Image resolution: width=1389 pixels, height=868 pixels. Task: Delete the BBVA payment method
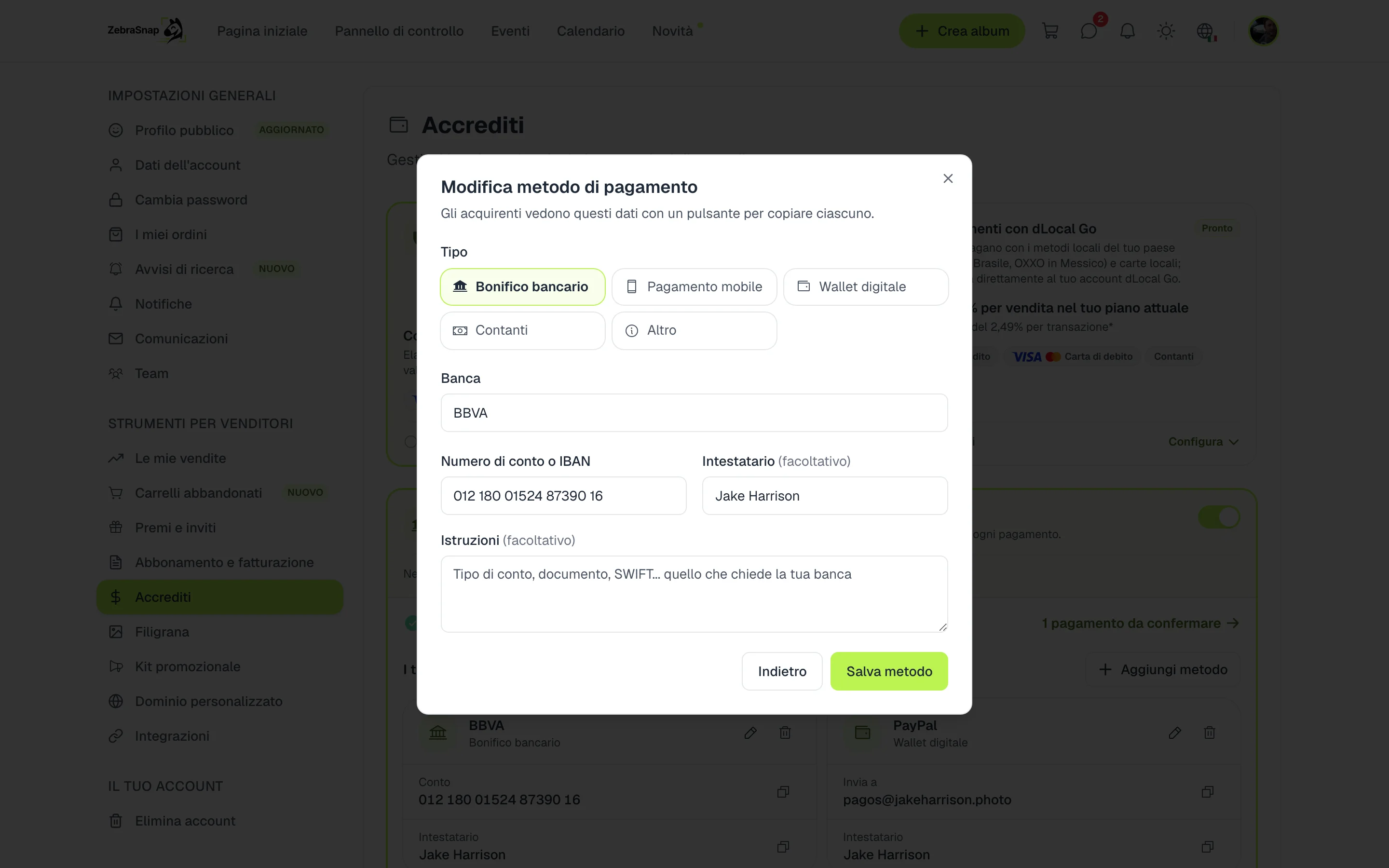coord(785,732)
